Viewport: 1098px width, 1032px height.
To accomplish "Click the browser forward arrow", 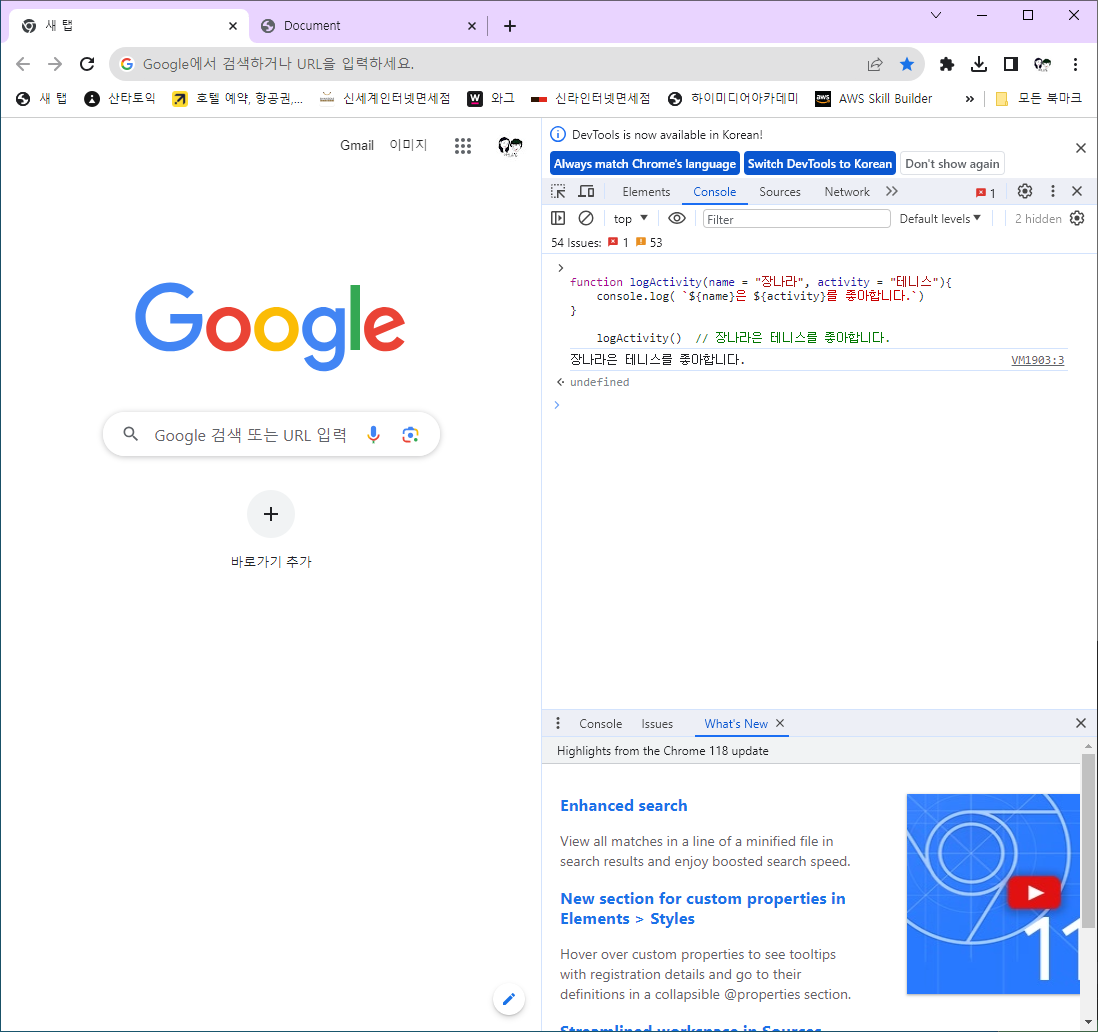I will [x=55, y=64].
